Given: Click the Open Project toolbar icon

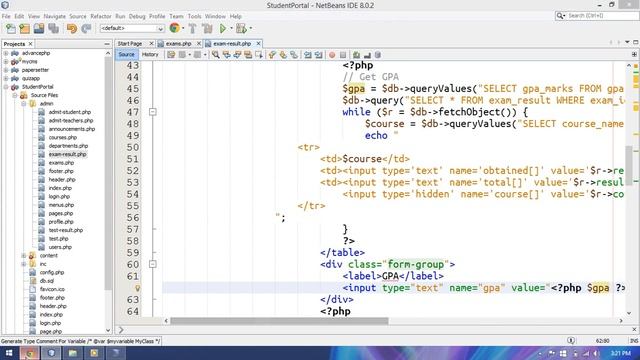Looking at the screenshot, I should click(39, 29).
